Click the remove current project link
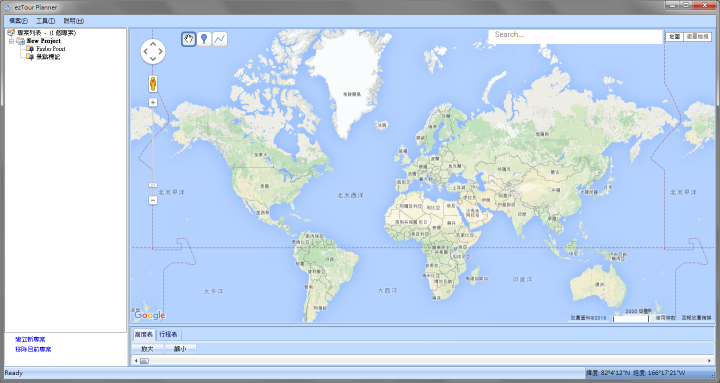The width and height of the screenshot is (720, 383). pyautogui.click(x=33, y=349)
